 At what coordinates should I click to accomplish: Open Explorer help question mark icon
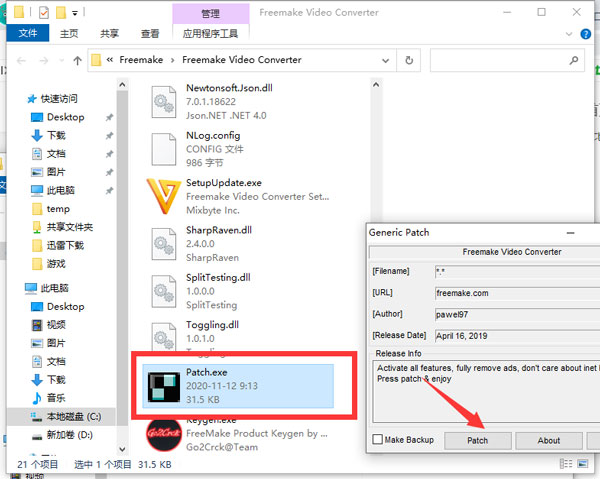coord(585,34)
